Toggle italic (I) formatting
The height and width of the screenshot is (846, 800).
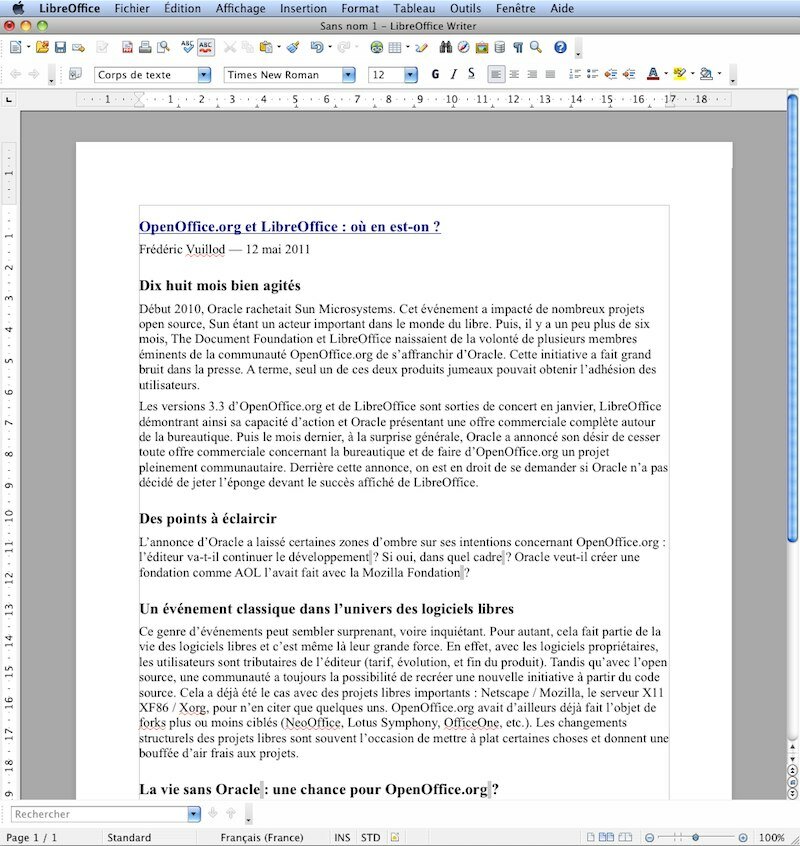[454, 74]
